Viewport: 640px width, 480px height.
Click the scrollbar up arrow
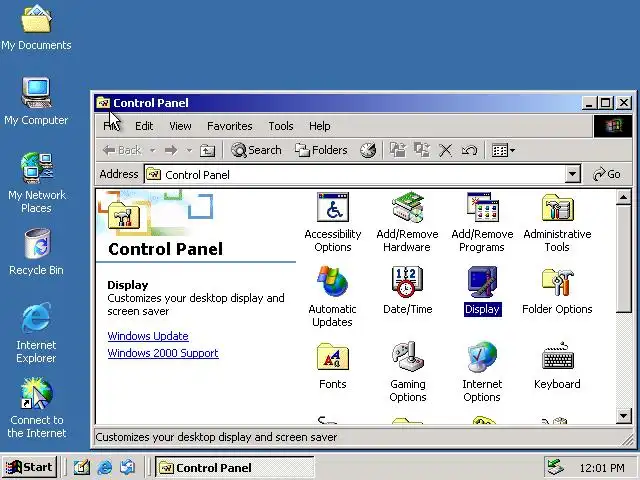click(623, 198)
